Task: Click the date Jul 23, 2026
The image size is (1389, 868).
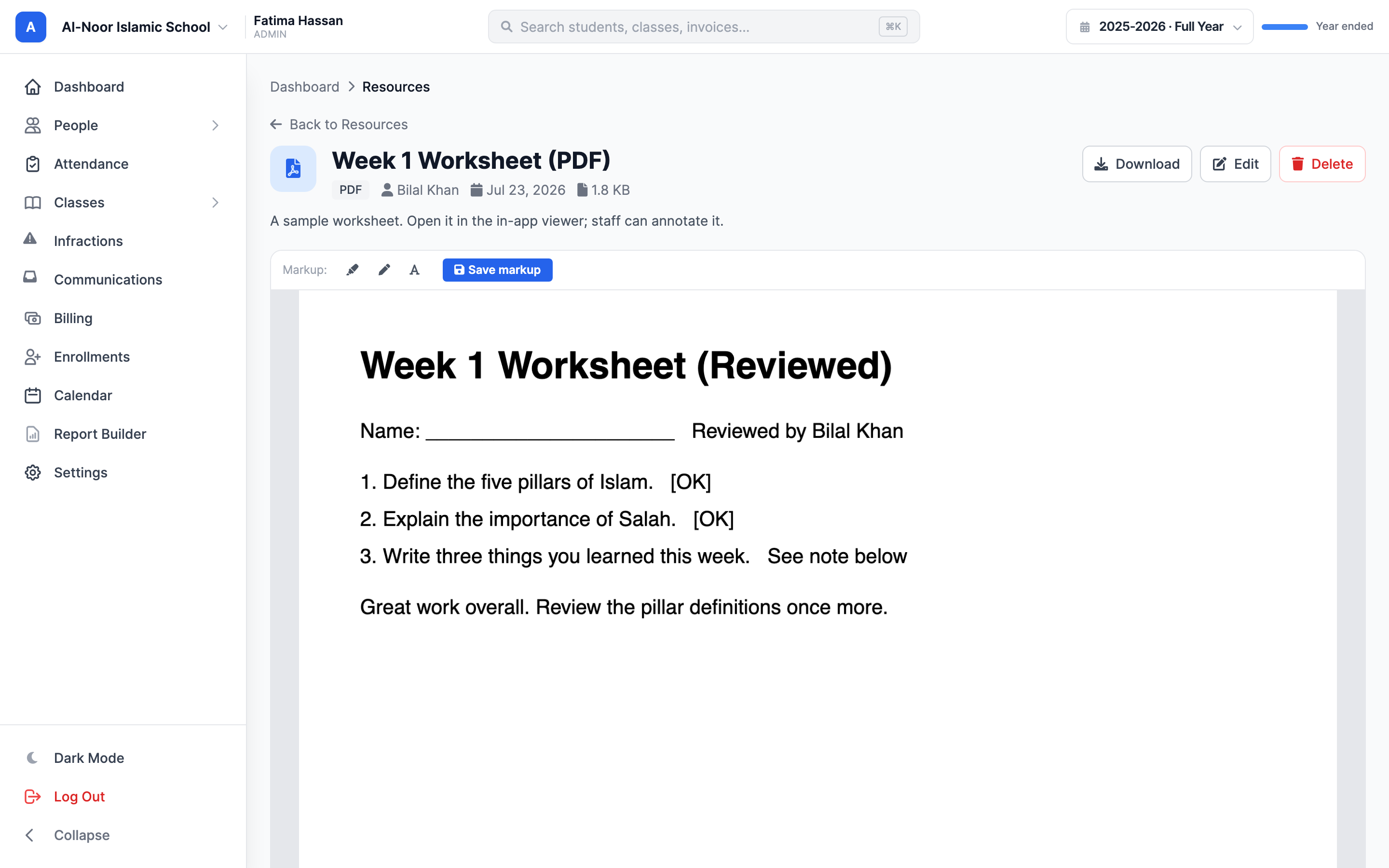Action: pos(526,190)
